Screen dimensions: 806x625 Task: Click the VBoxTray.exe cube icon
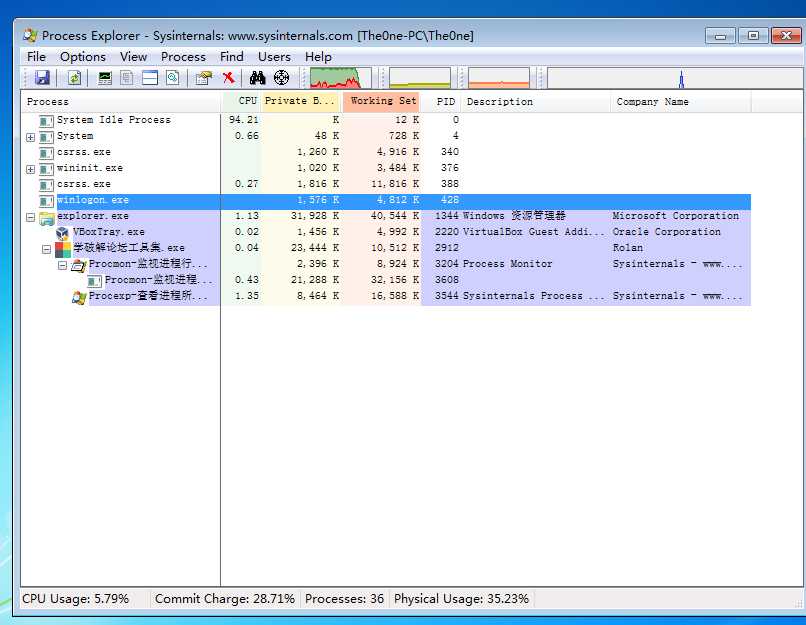62,233
